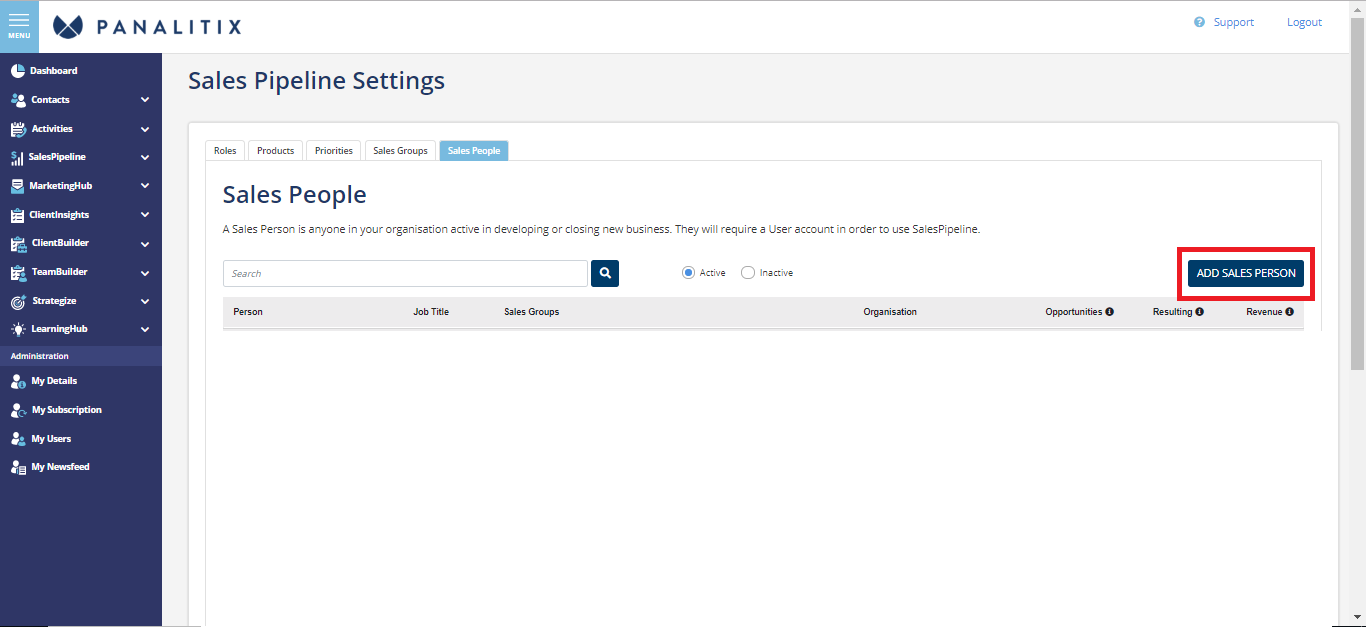The height and width of the screenshot is (627, 1366).
Task: Click the Search input field
Action: tap(405, 273)
